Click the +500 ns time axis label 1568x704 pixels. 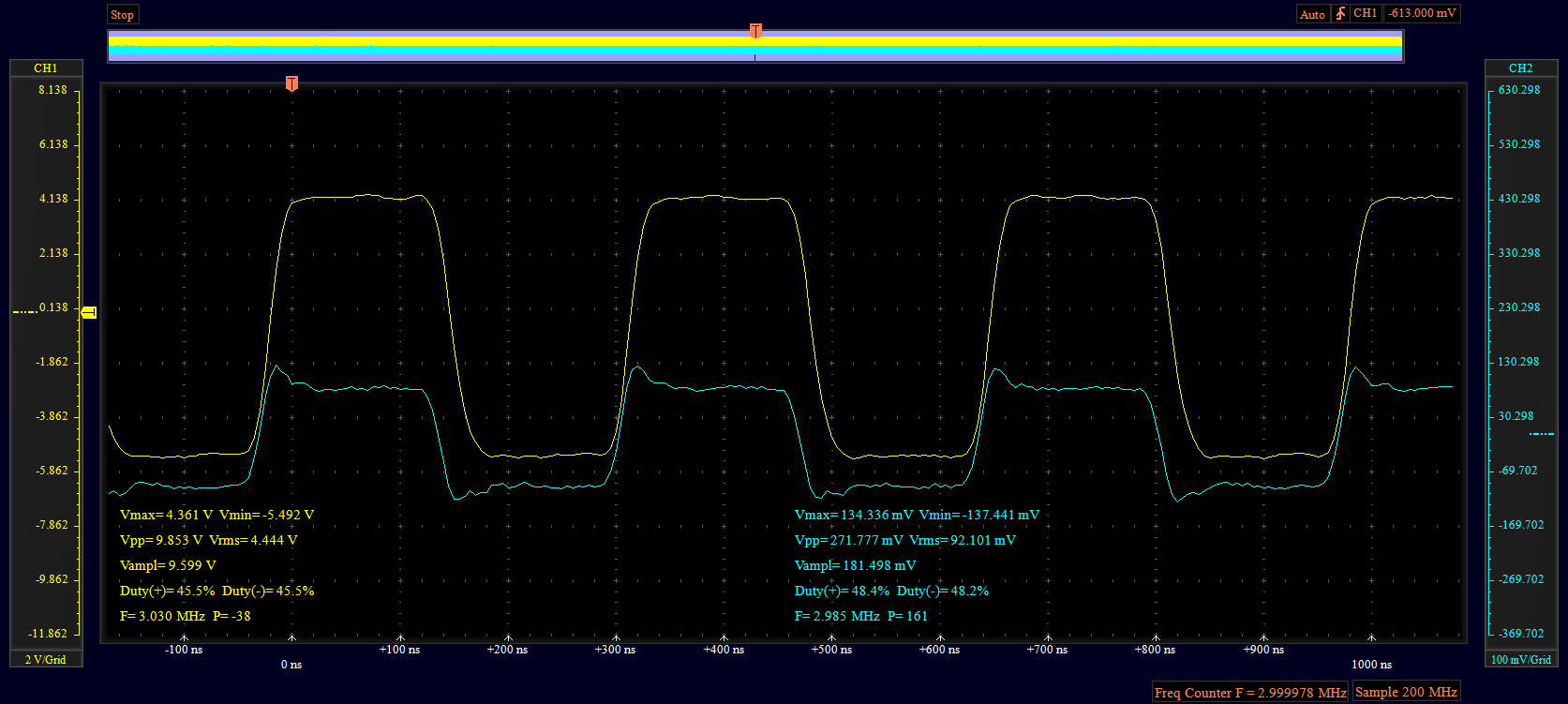click(831, 650)
